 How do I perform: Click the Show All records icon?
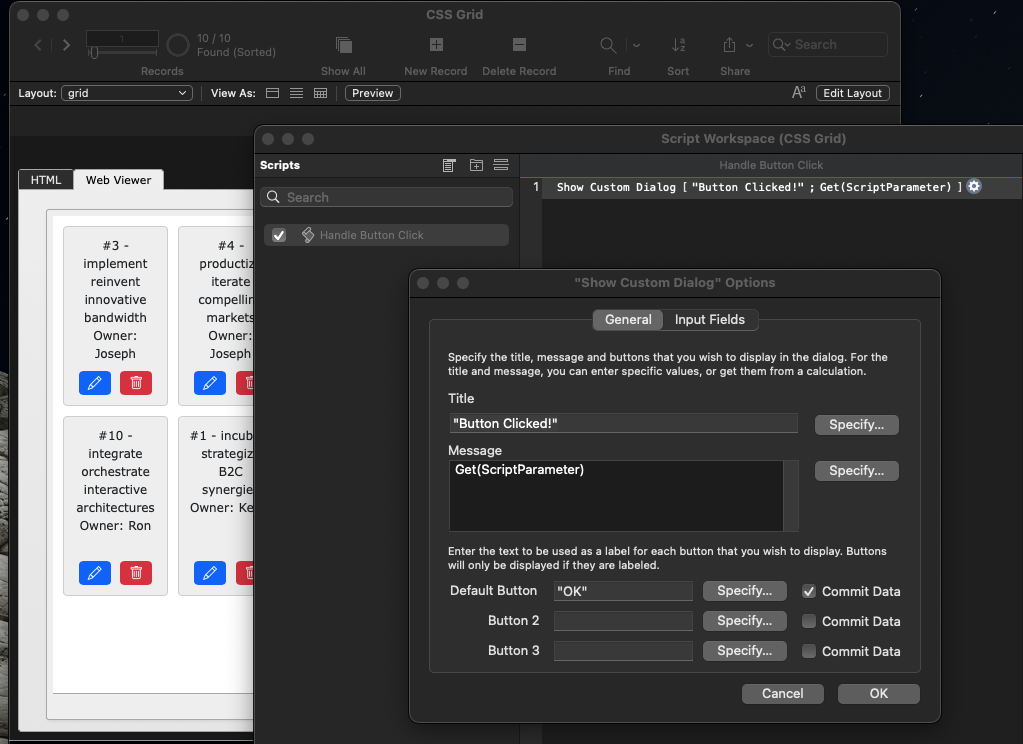343,45
